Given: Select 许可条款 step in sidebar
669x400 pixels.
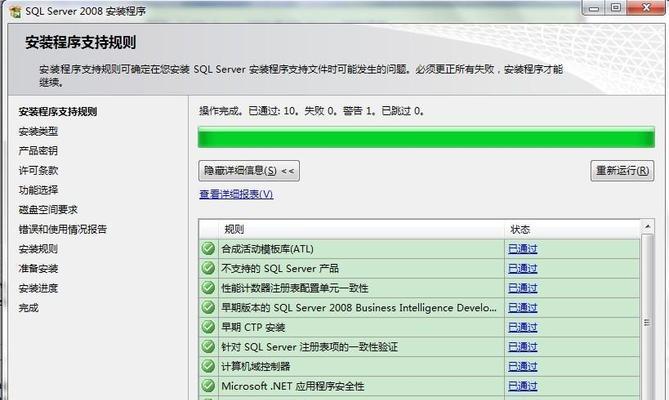Looking at the screenshot, I should pos(38,170).
